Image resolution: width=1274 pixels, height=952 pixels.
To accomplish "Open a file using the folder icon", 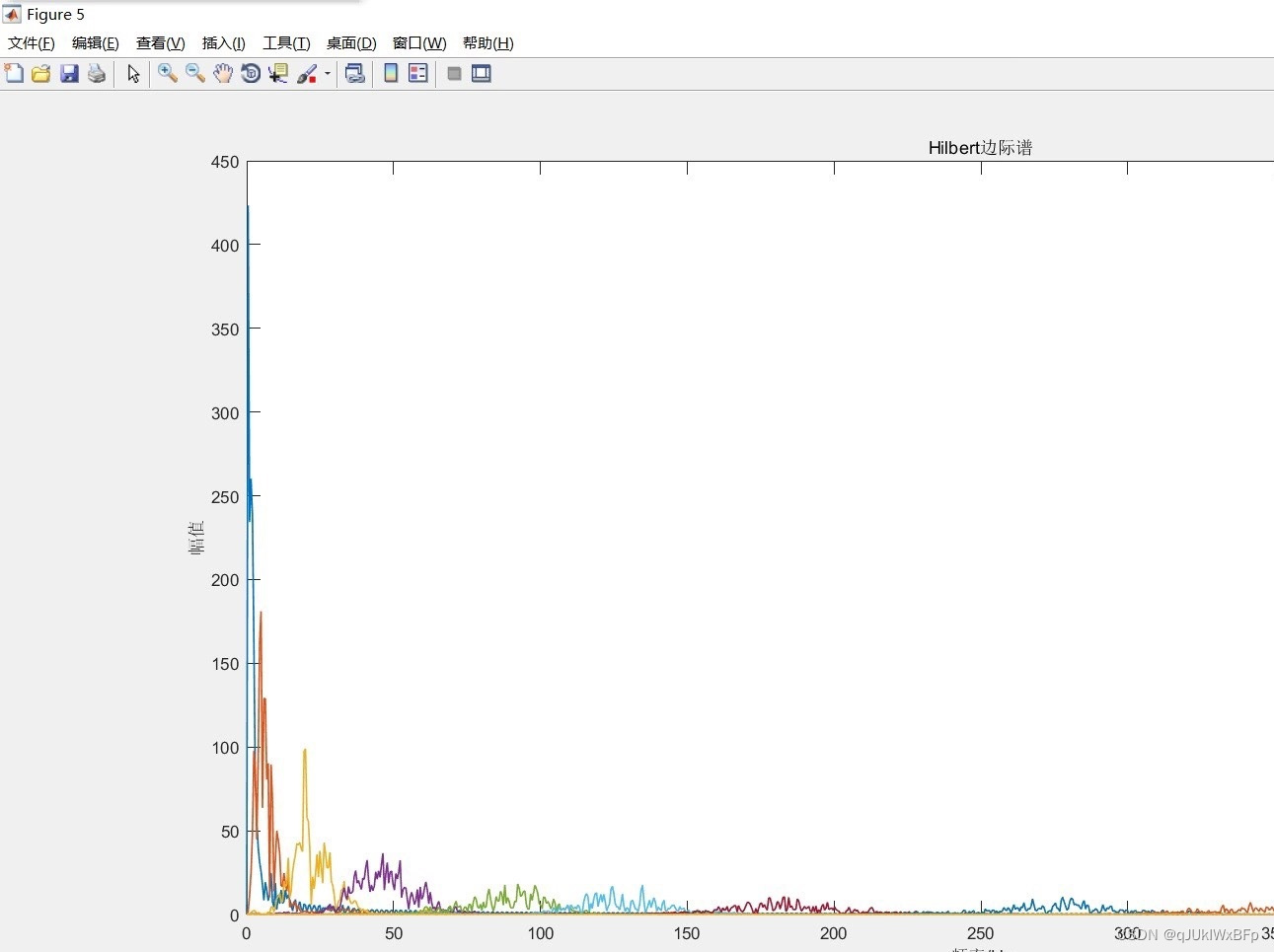I will (41, 73).
